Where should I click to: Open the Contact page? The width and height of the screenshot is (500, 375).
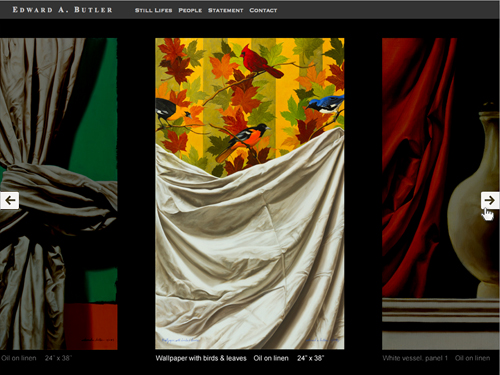263,10
